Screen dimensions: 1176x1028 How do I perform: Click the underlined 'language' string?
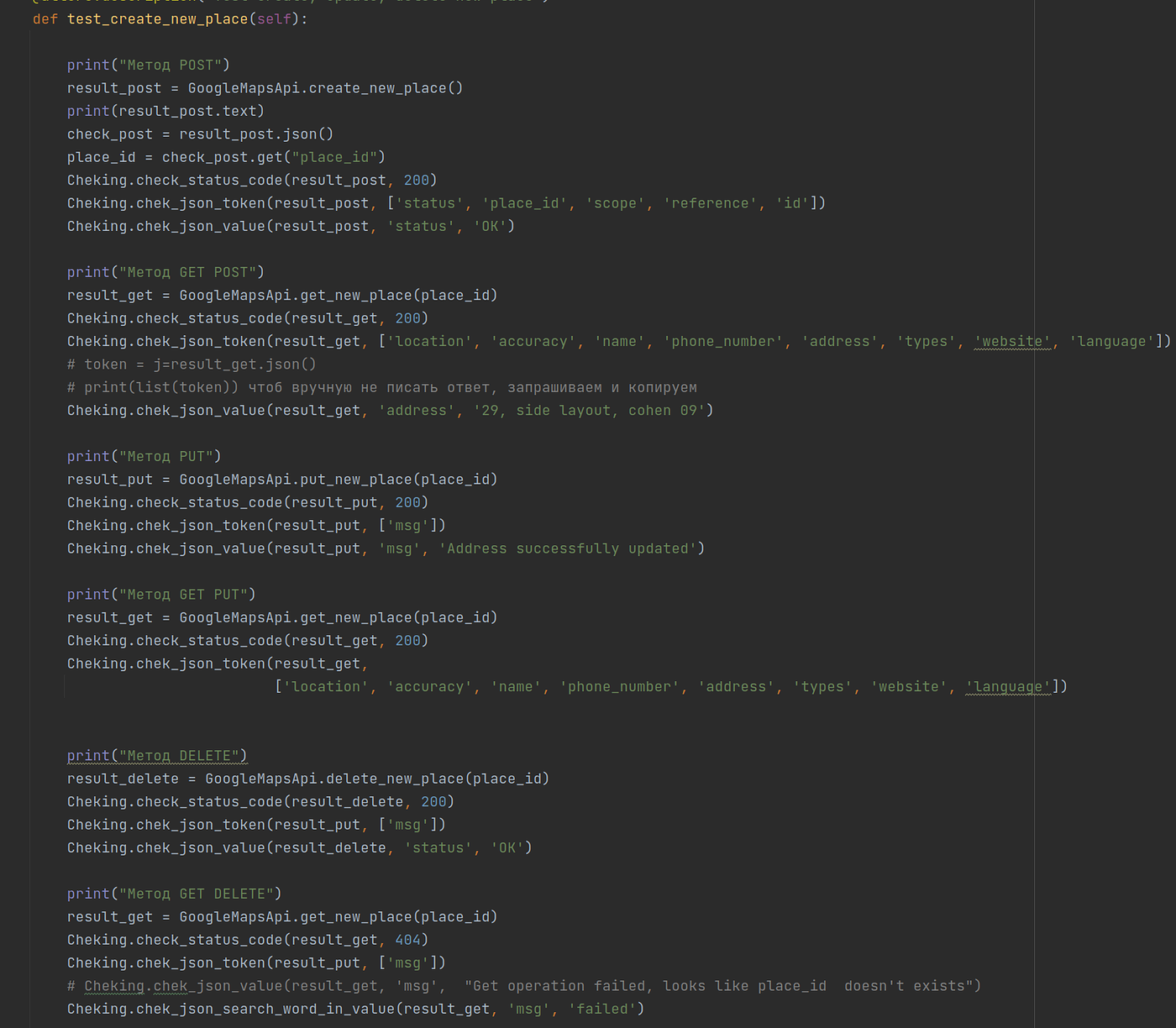pyautogui.click(x=1008, y=687)
